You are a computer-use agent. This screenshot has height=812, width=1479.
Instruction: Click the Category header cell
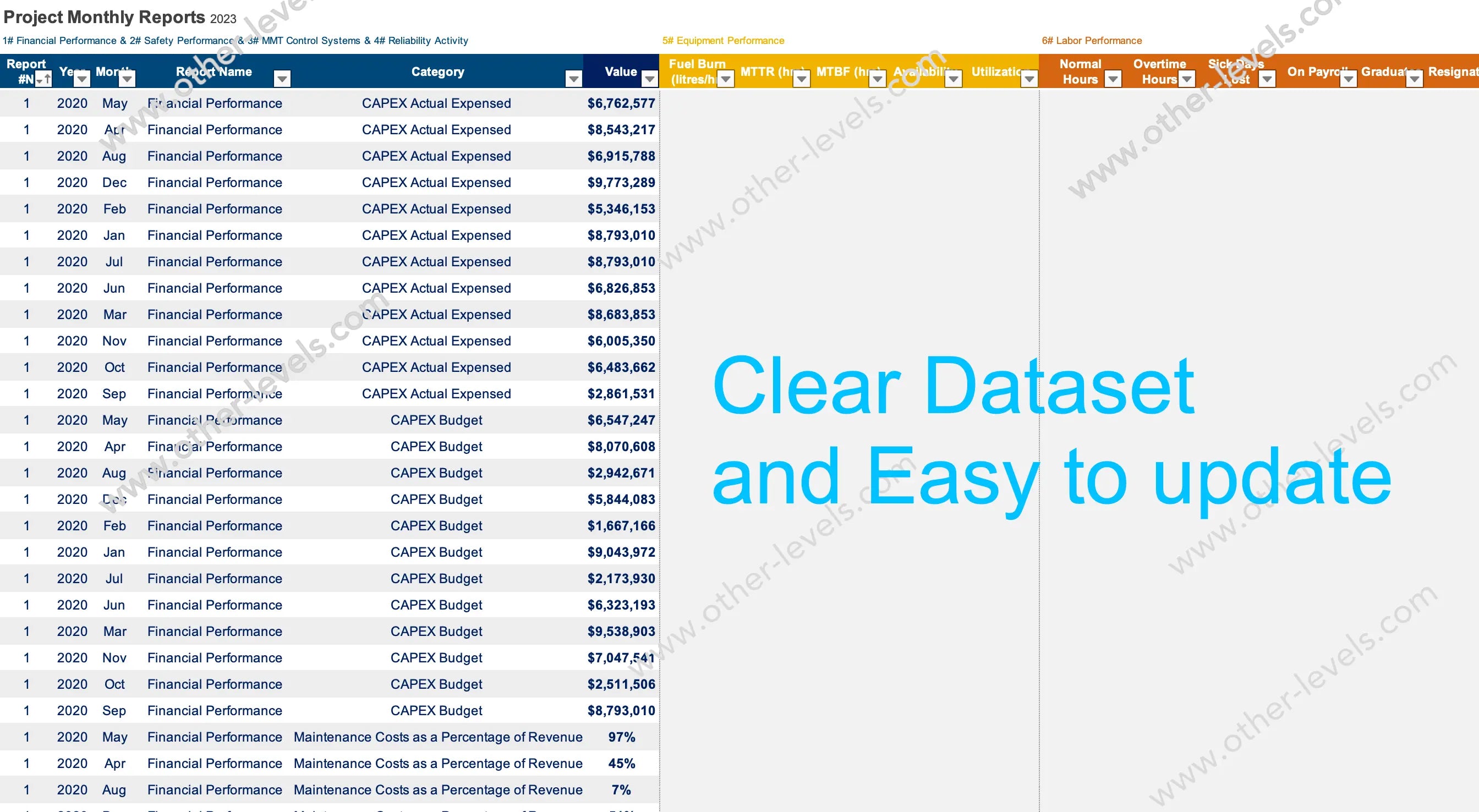pyautogui.click(x=437, y=72)
